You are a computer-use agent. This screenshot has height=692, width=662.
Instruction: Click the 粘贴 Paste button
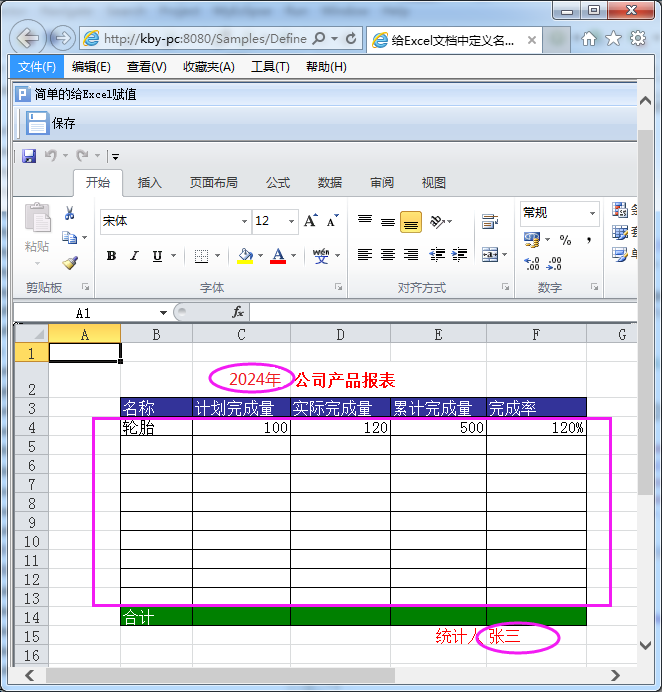[x=37, y=230]
